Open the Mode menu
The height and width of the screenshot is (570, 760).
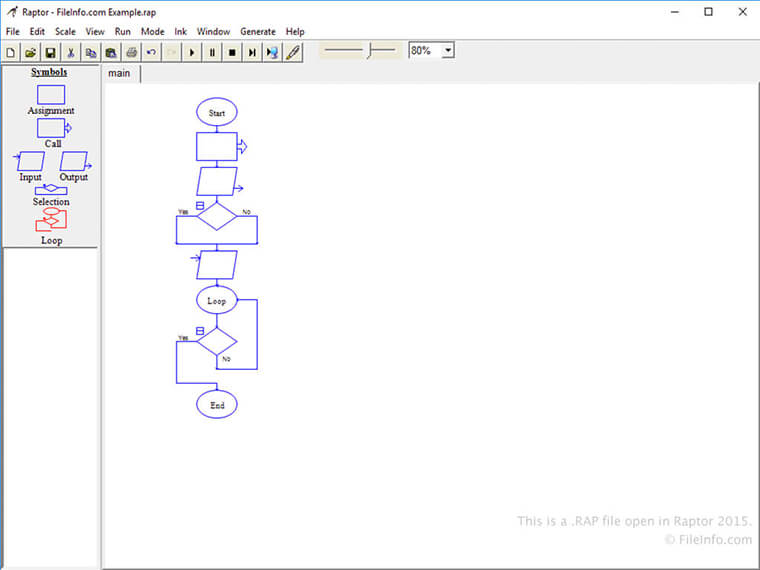point(152,31)
